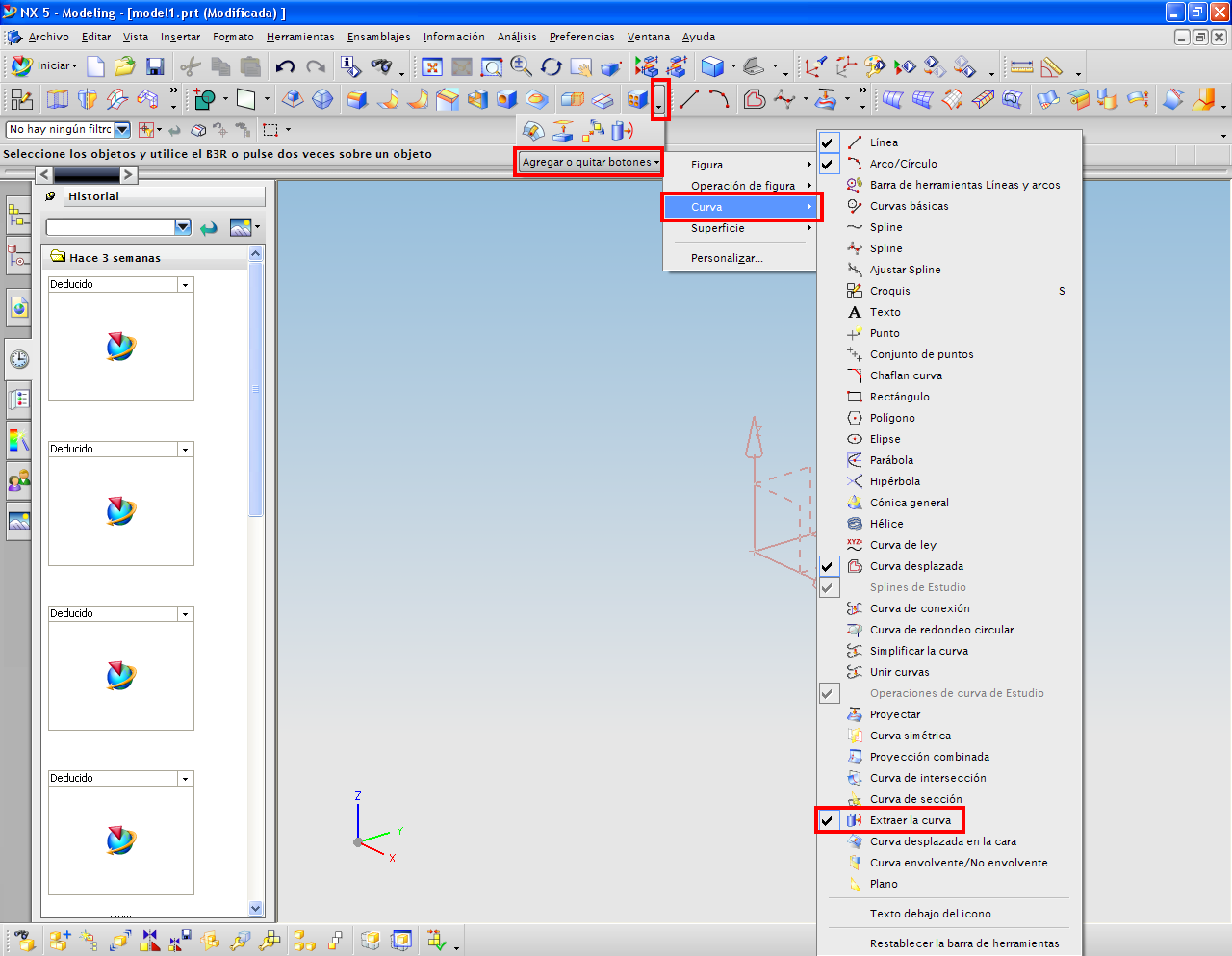Click the measure distance ruler icon
This screenshot has width=1232, height=956.
click(x=1022, y=66)
